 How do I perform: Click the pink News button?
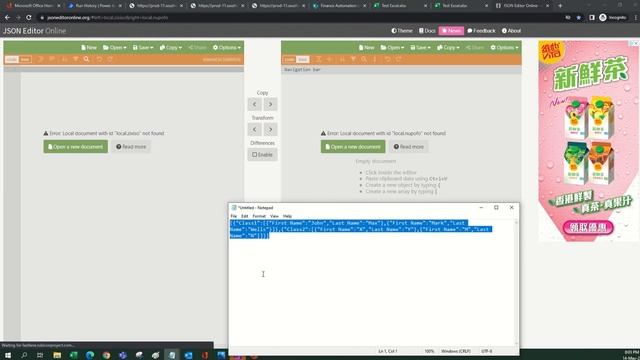(x=451, y=31)
